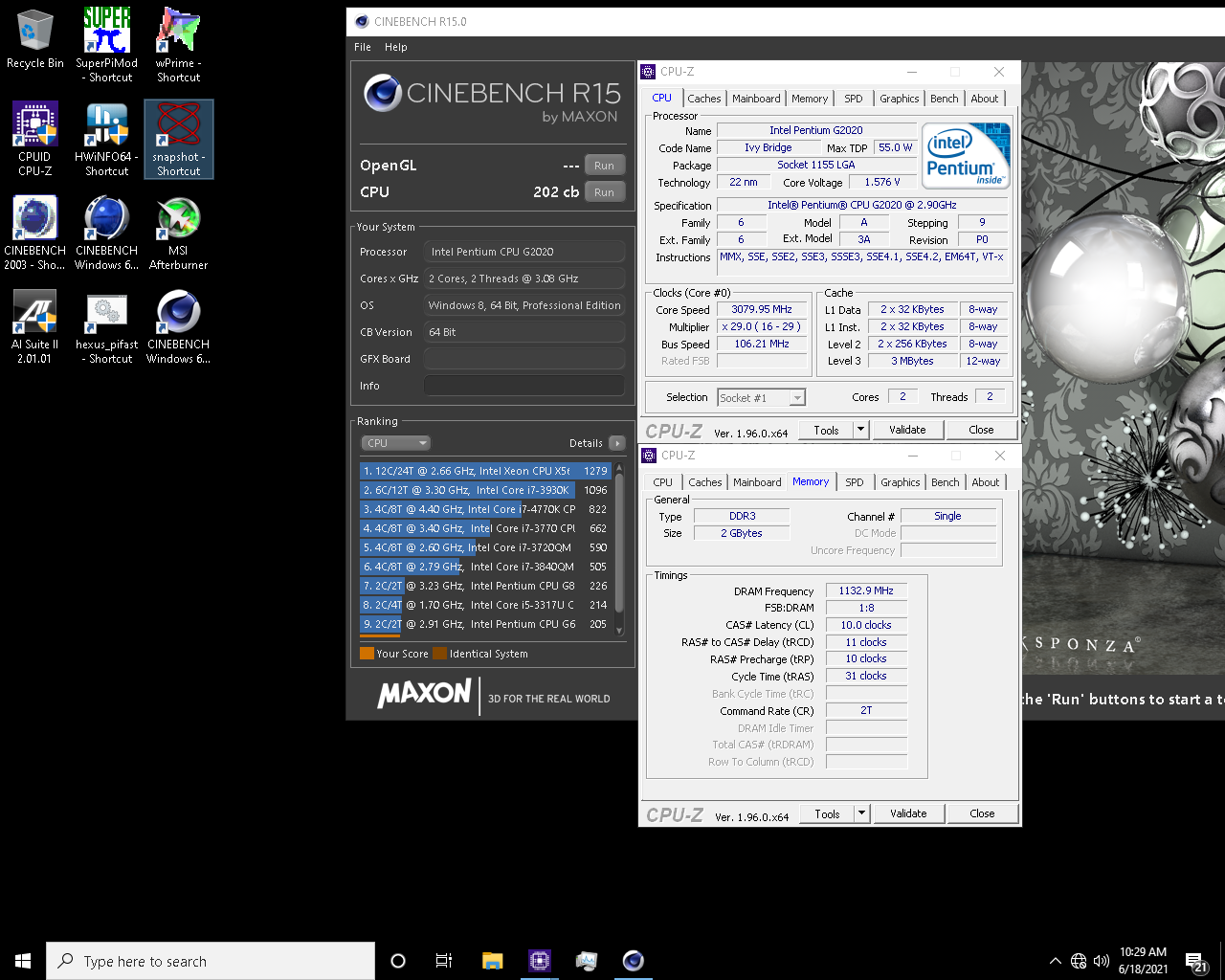Open Task View on the taskbar
Screen dimensions: 1225x980
tap(444, 961)
